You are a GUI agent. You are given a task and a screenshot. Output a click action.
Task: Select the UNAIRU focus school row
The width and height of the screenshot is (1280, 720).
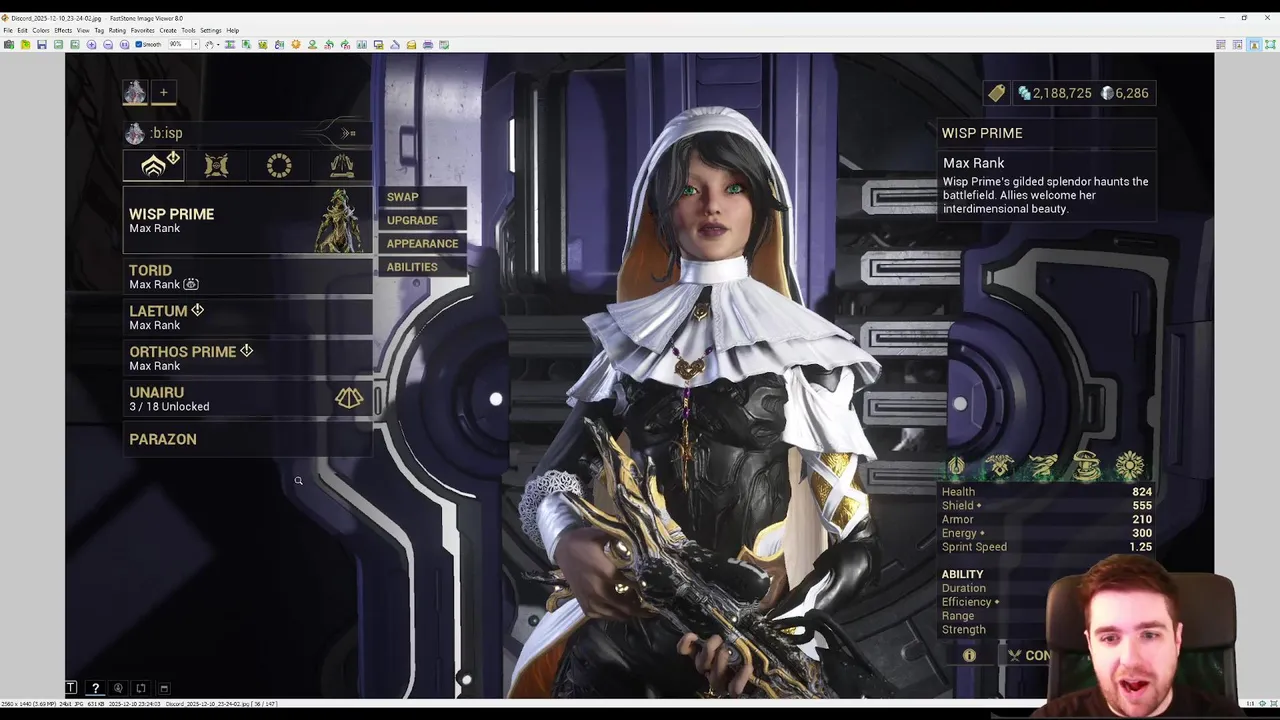[247, 399]
